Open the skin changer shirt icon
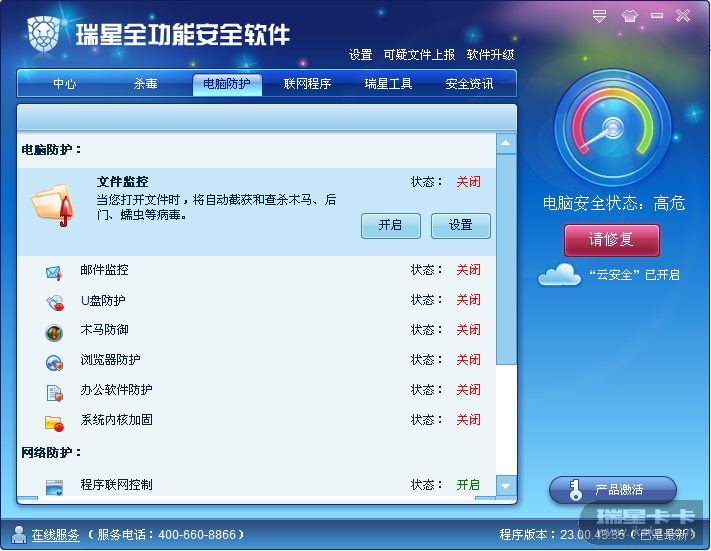The image size is (711, 551). click(629, 16)
